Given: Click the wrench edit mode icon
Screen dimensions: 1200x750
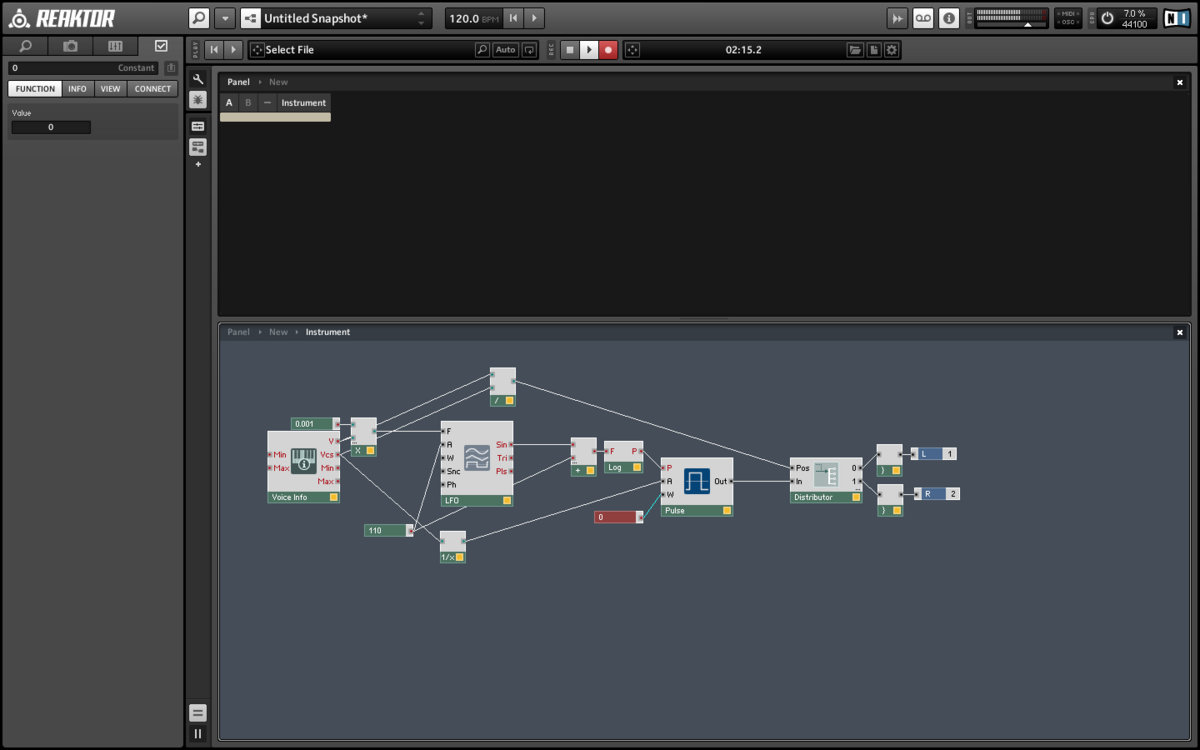Looking at the screenshot, I should coord(198,79).
